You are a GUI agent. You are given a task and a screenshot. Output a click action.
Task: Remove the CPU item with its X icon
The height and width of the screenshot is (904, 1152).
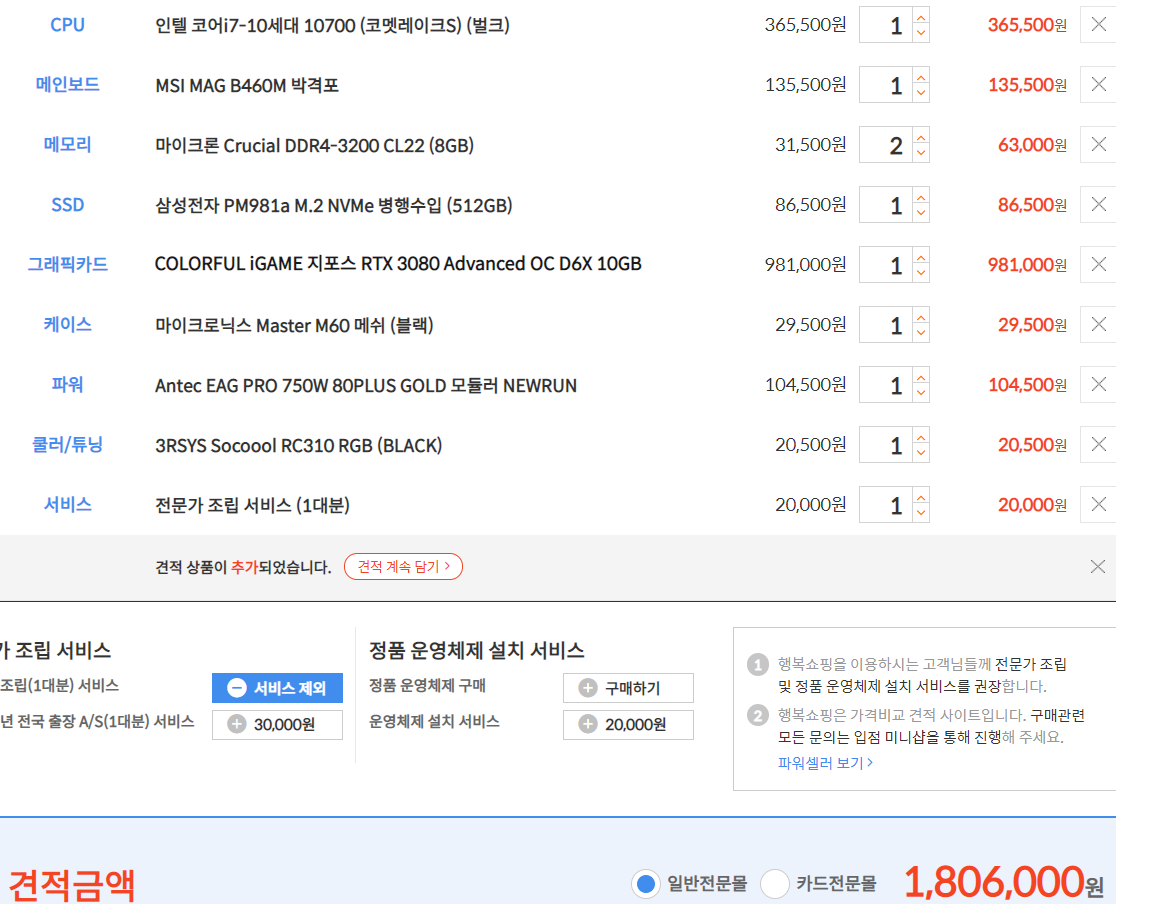(1098, 24)
